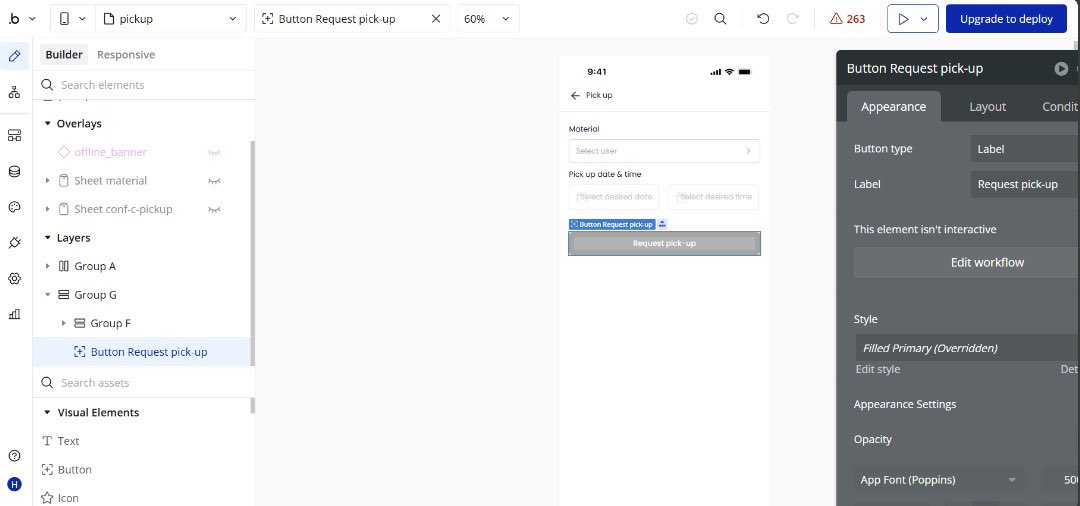Open the Settings gear icon

point(14,279)
